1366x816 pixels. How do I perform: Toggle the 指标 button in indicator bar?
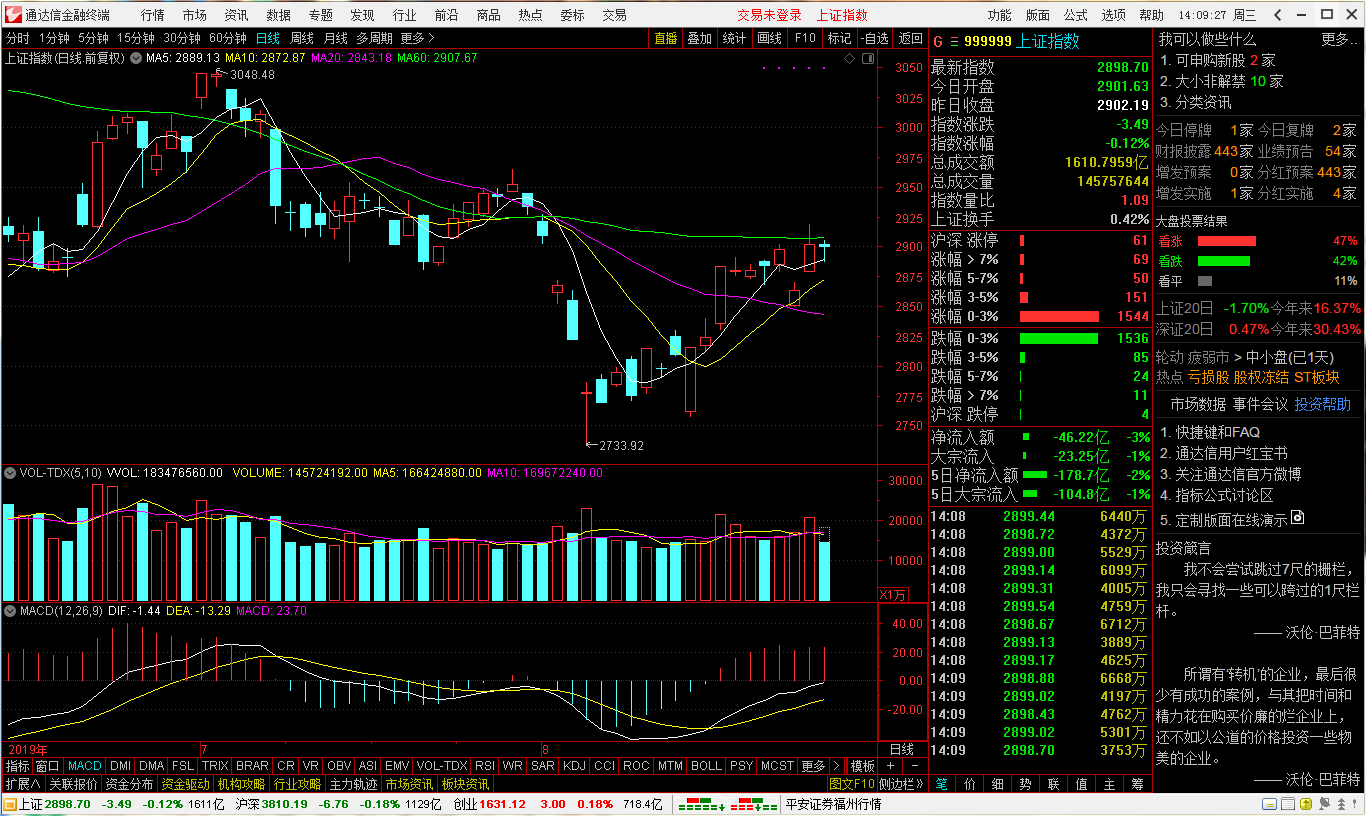18,766
